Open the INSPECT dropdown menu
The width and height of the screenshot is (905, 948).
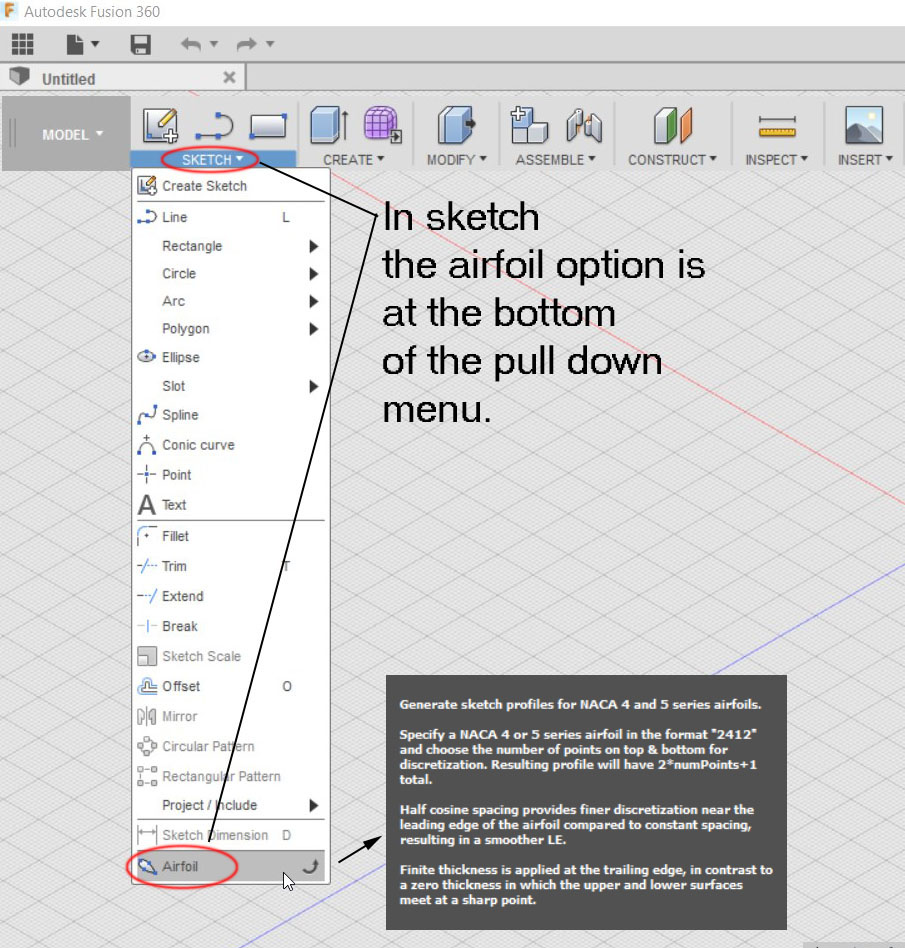click(776, 160)
